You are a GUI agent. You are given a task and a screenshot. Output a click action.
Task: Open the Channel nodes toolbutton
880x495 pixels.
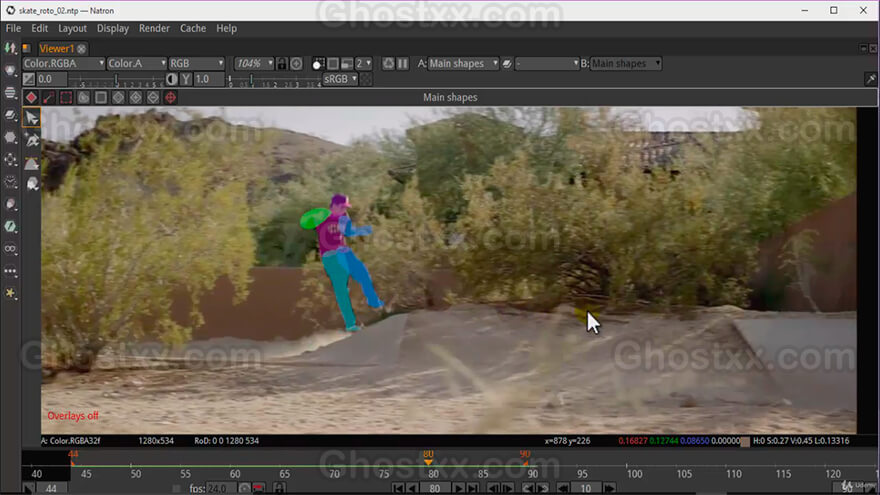click(10, 93)
